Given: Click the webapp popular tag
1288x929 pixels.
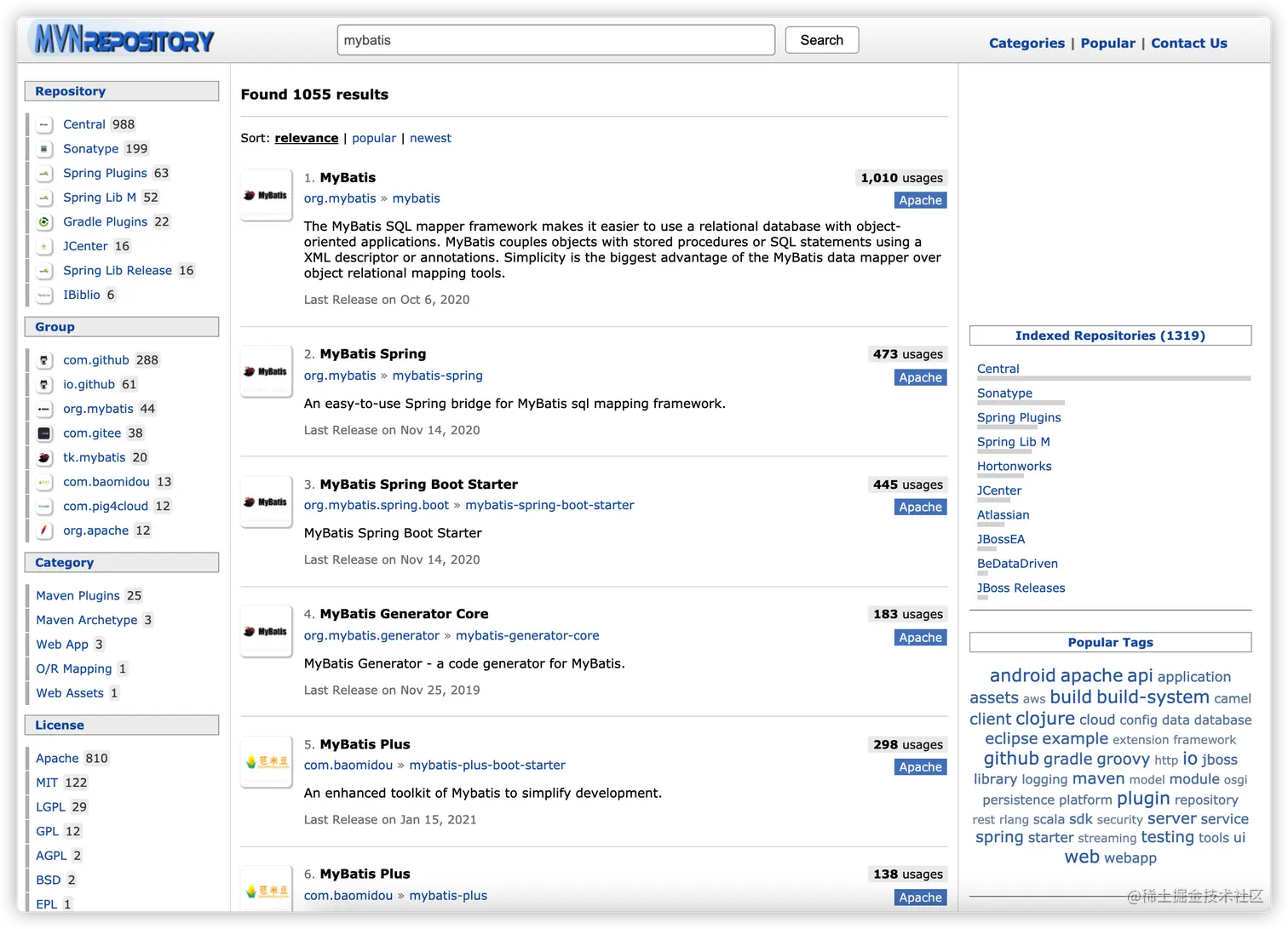Looking at the screenshot, I should click(1130, 858).
